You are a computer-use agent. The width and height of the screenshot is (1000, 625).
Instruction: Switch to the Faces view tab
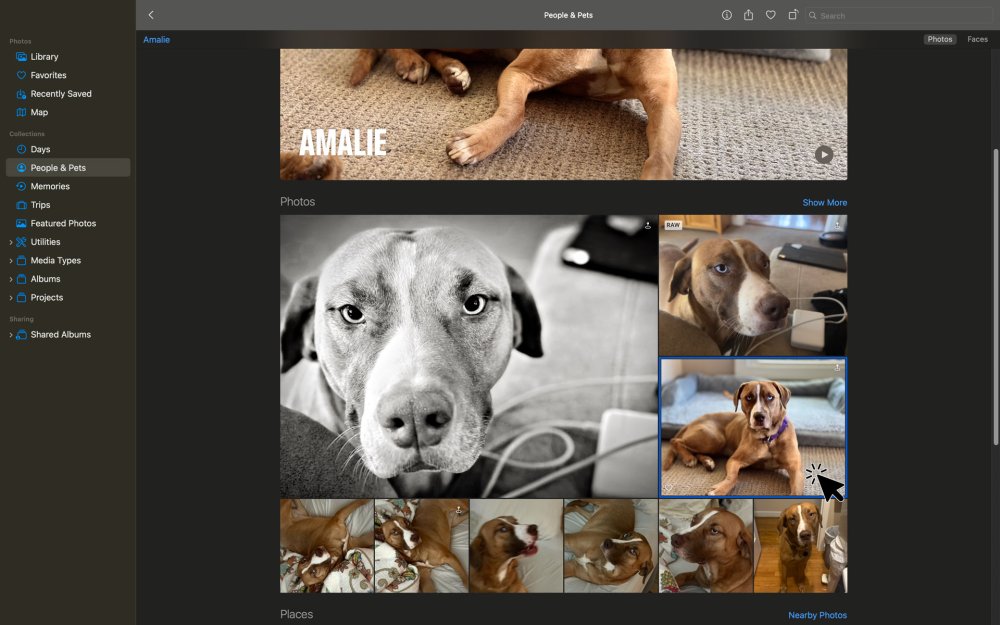point(977,40)
